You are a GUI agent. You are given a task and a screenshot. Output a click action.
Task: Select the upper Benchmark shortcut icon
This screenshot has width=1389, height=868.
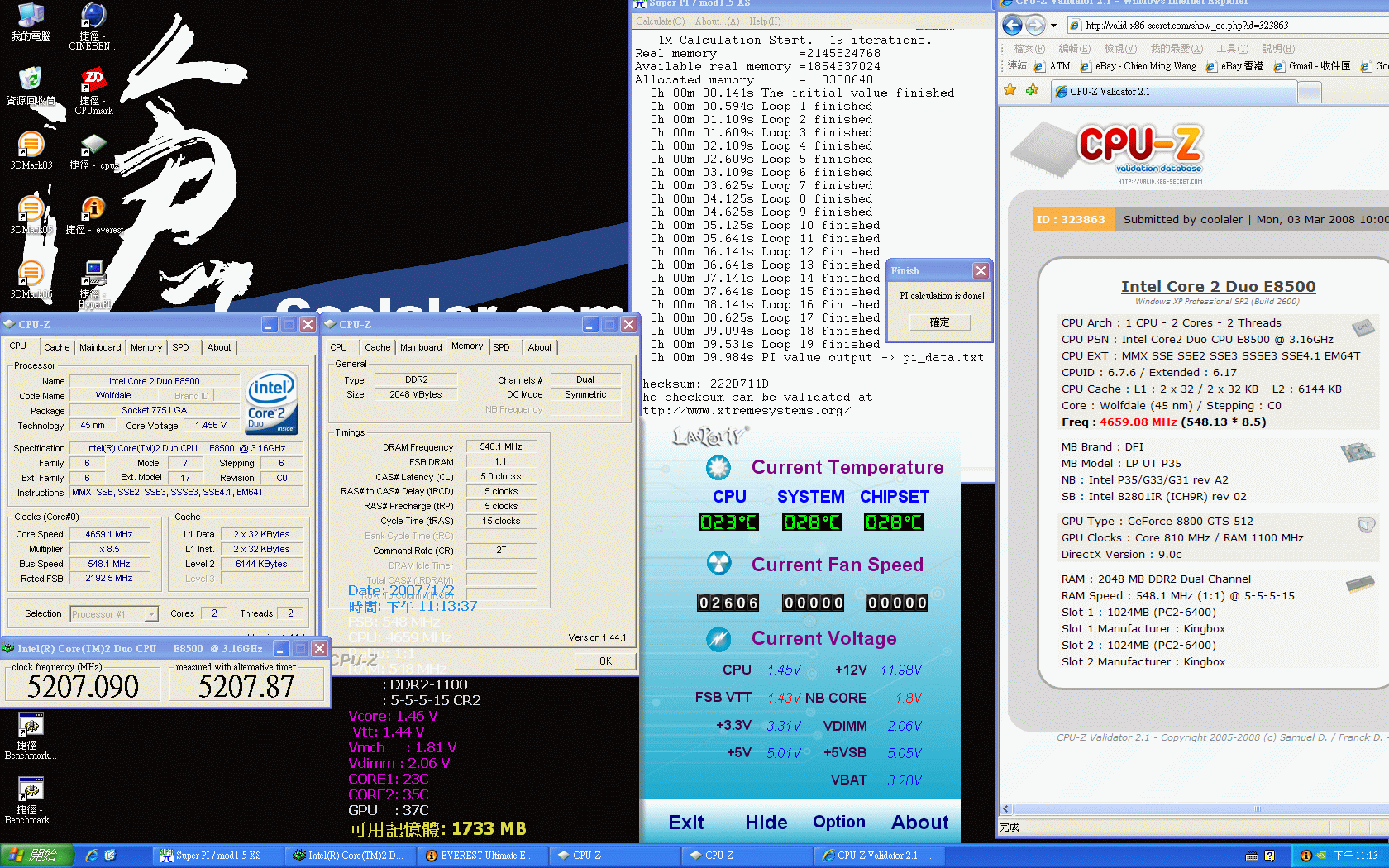click(x=31, y=736)
